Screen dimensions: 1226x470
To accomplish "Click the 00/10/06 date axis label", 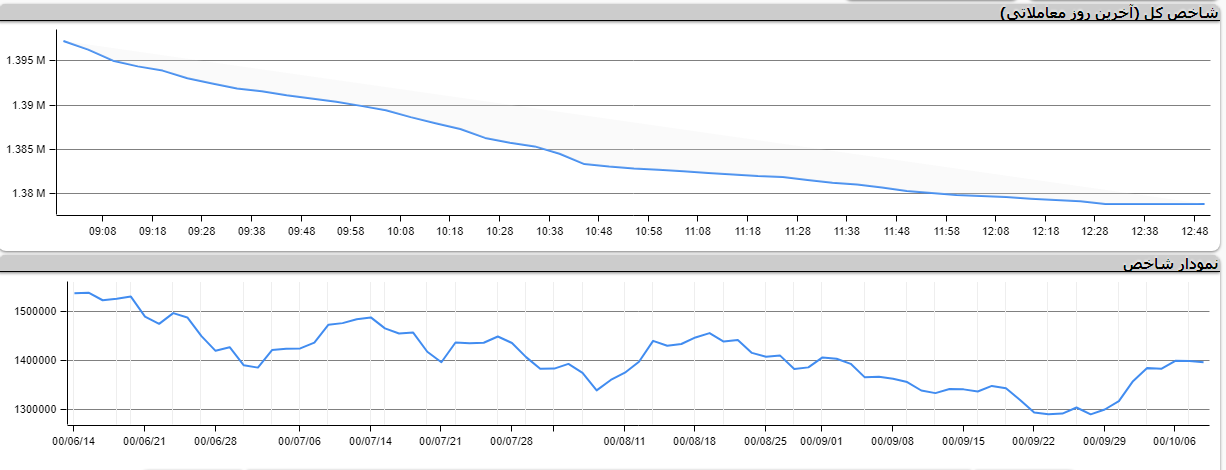I will tap(1175, 439).
